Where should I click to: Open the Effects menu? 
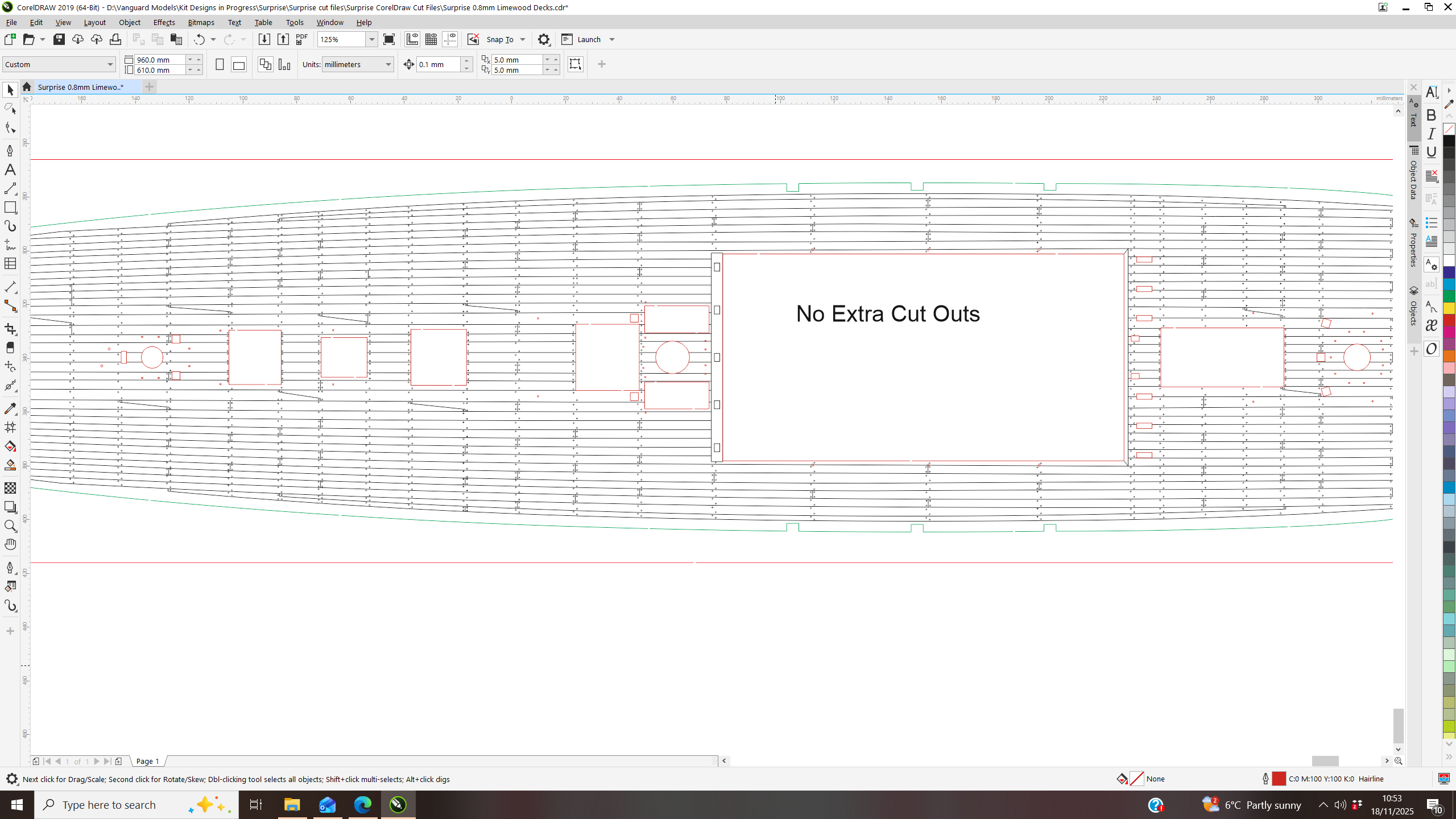164,22
